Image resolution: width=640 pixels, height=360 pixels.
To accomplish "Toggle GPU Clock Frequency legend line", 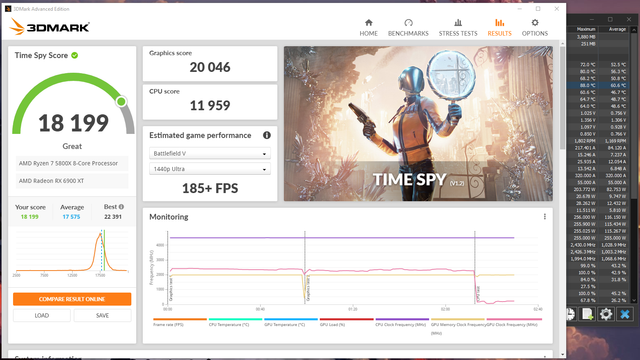I will (514, 319).
